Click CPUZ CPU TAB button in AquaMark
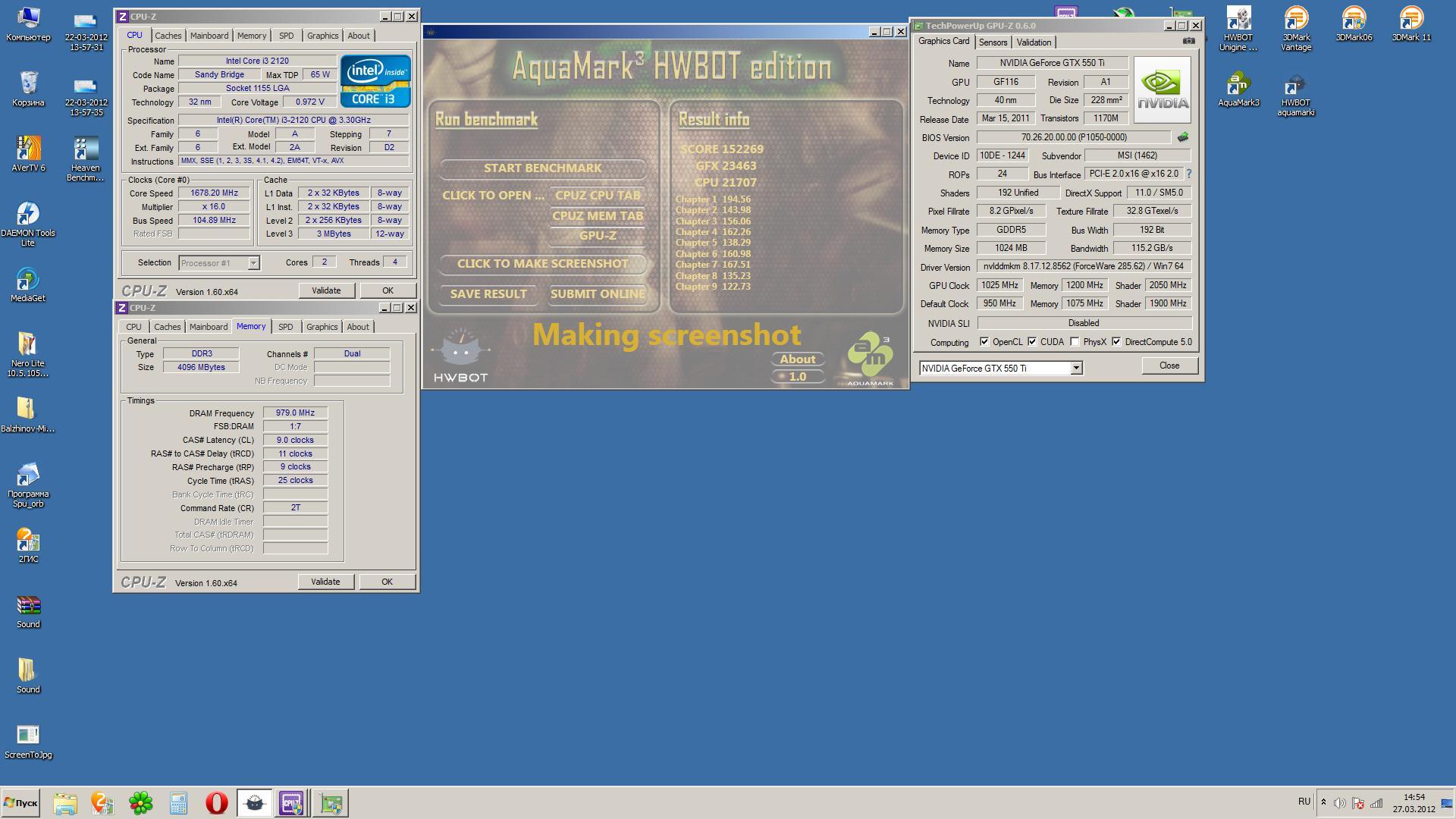This screenshot has width=1456, height=819. click(598, 196)
